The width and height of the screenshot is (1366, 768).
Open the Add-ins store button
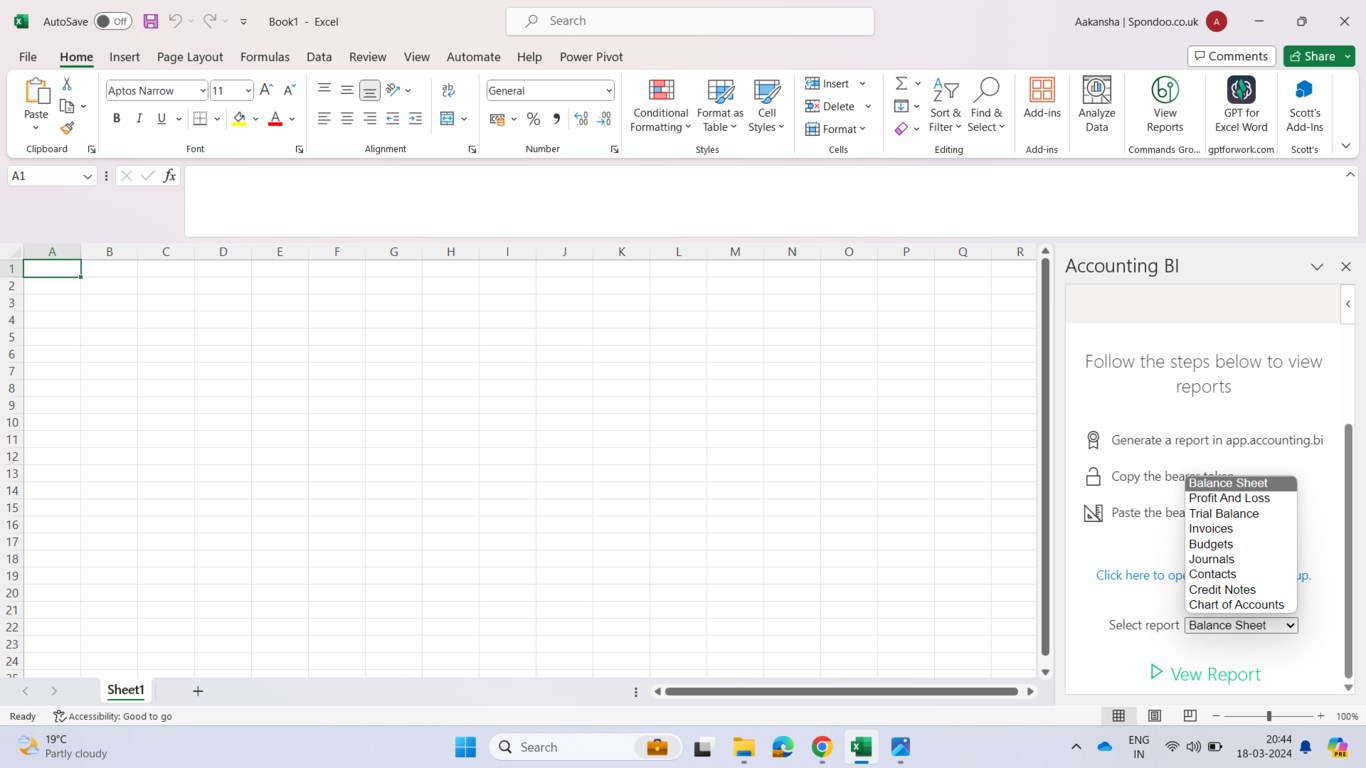coord(1042,98)
